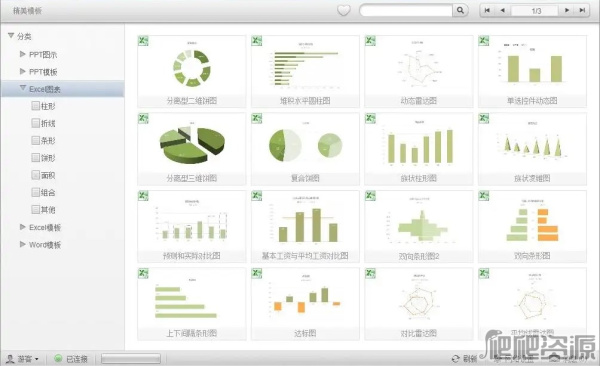Click the Excel icon on 预测和实际对比图 card
Viewport: 600px width, 366px height.
click(x=143, y=196)
